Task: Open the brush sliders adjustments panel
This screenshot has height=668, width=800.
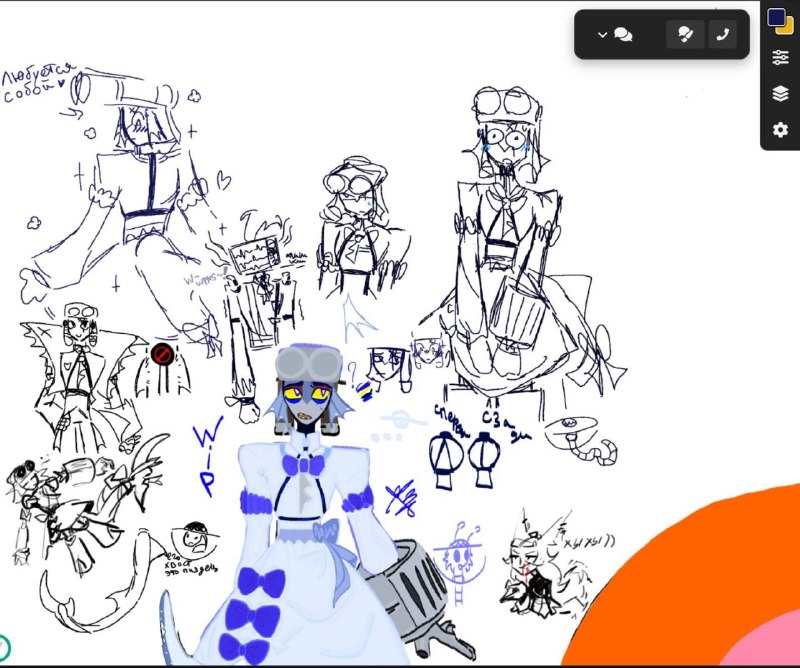Action: coord(780,57)
